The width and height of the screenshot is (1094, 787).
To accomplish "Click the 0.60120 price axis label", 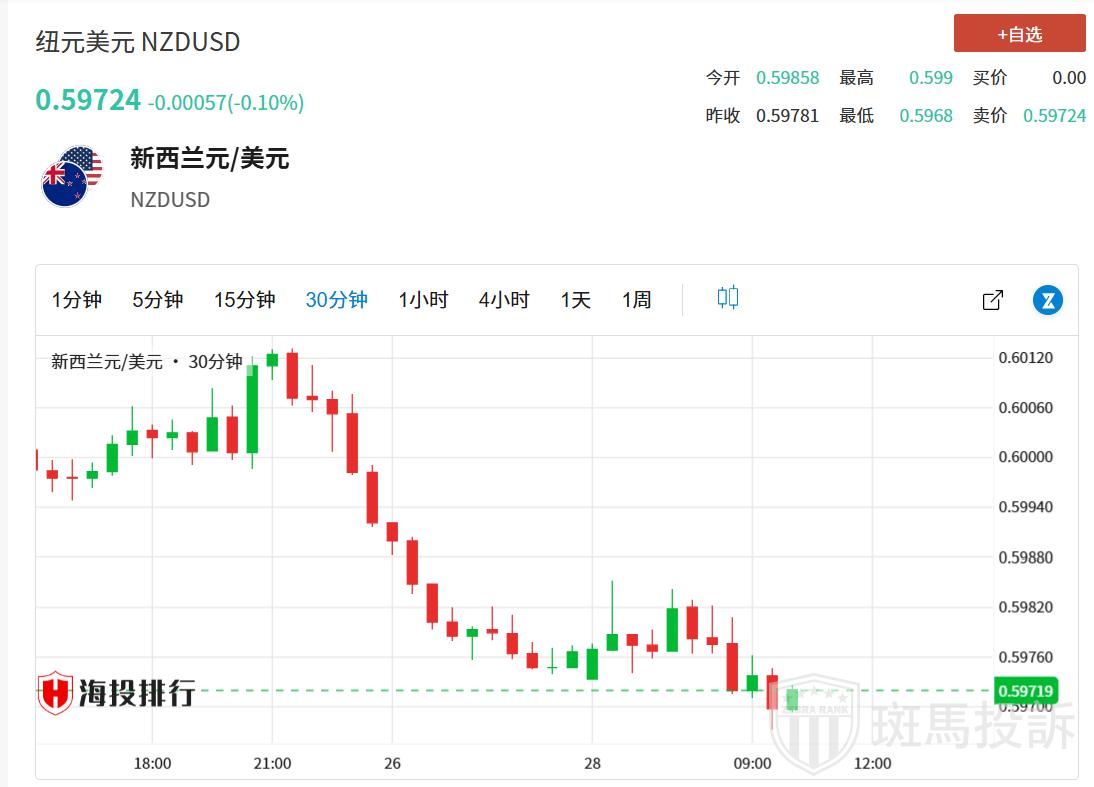I will tap(1025, 358).
